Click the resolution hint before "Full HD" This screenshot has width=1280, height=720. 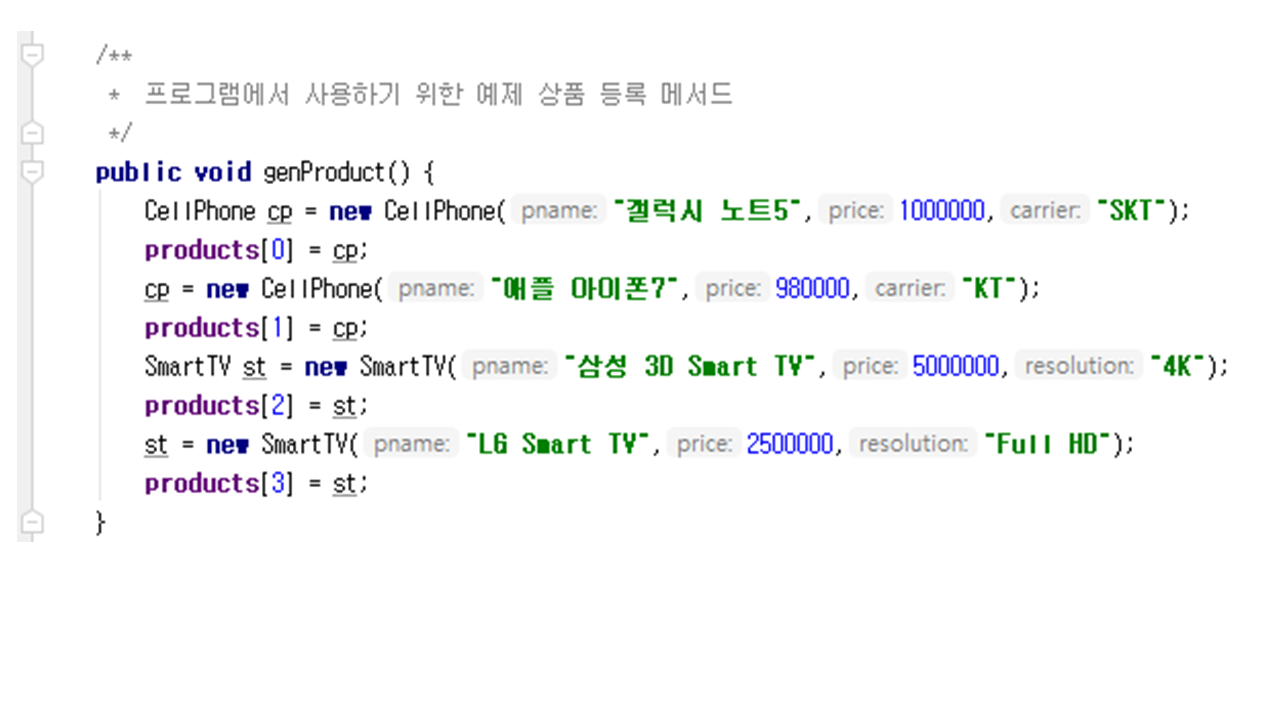click(x=913, y=445)
